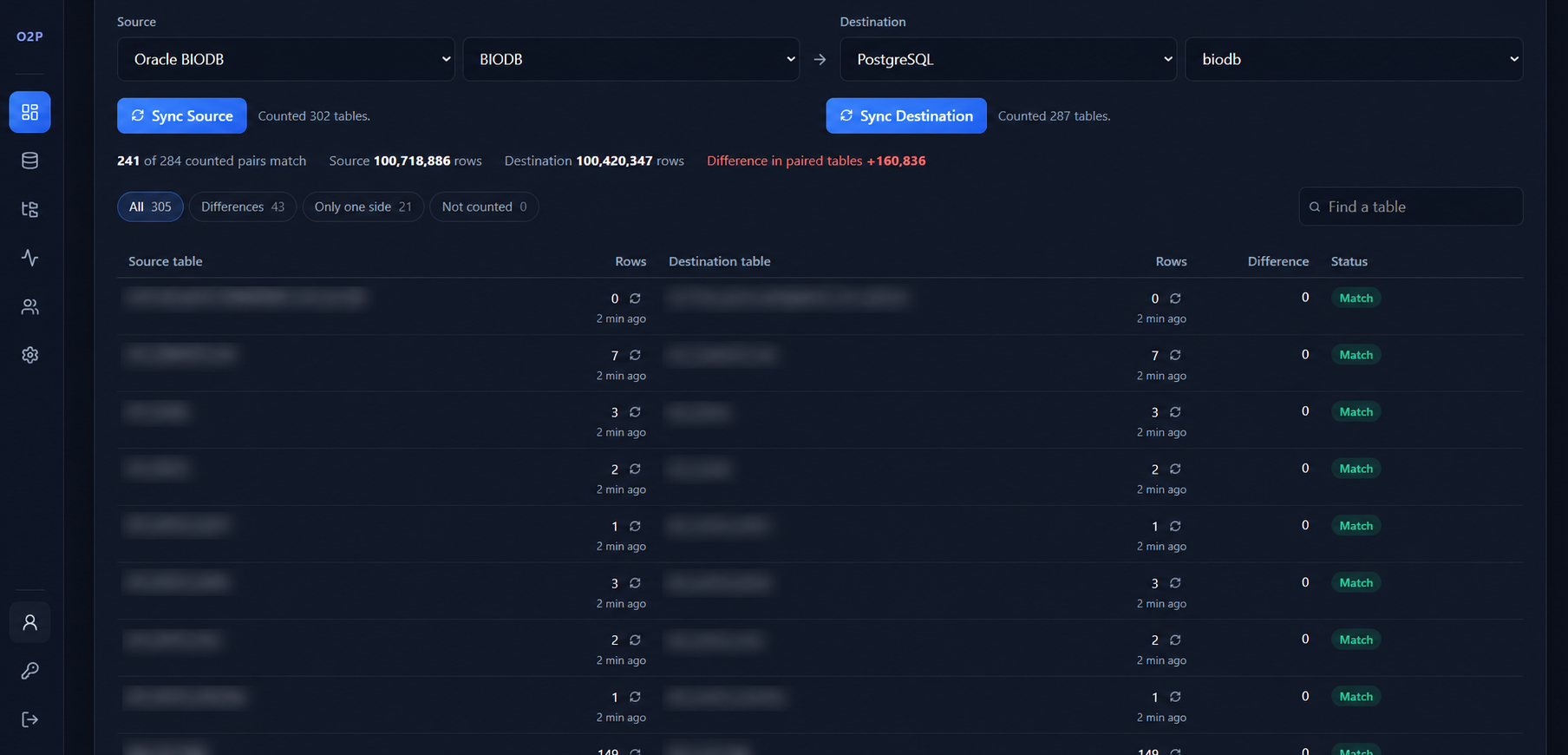Click the Source 100,718,886 rows total
The image size is (1568, 755).
[406, 161]
